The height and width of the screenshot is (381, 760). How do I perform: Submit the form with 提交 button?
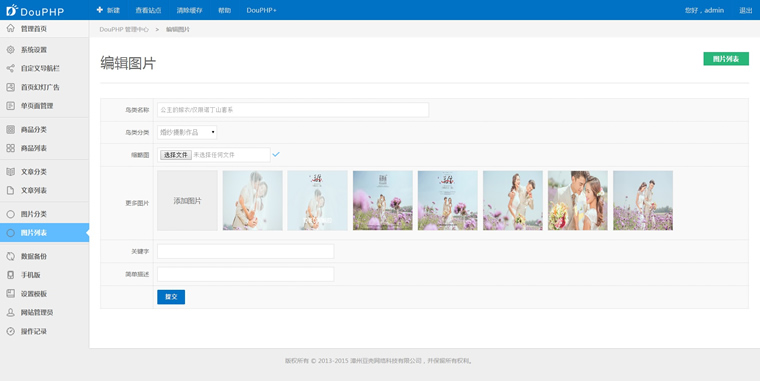(x=171, y=297)
